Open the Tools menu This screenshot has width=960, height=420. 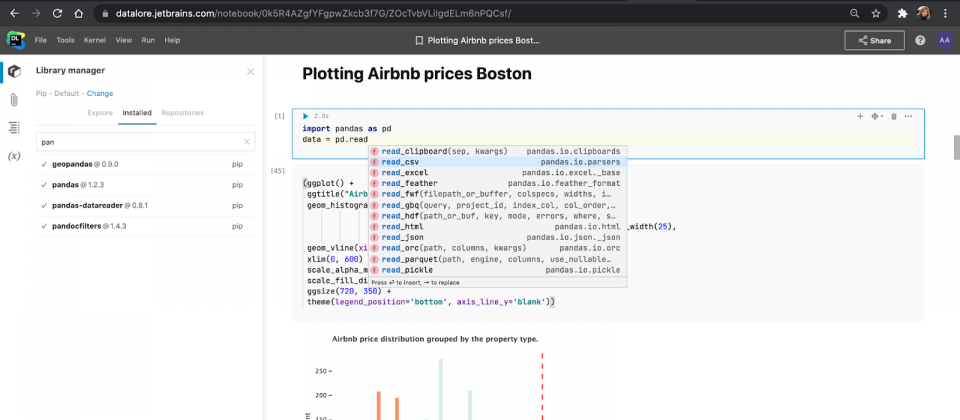pos(66,40)
